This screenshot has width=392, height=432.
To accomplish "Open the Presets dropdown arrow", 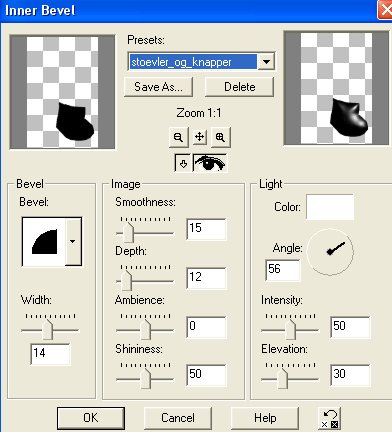I will click(266, 62).
